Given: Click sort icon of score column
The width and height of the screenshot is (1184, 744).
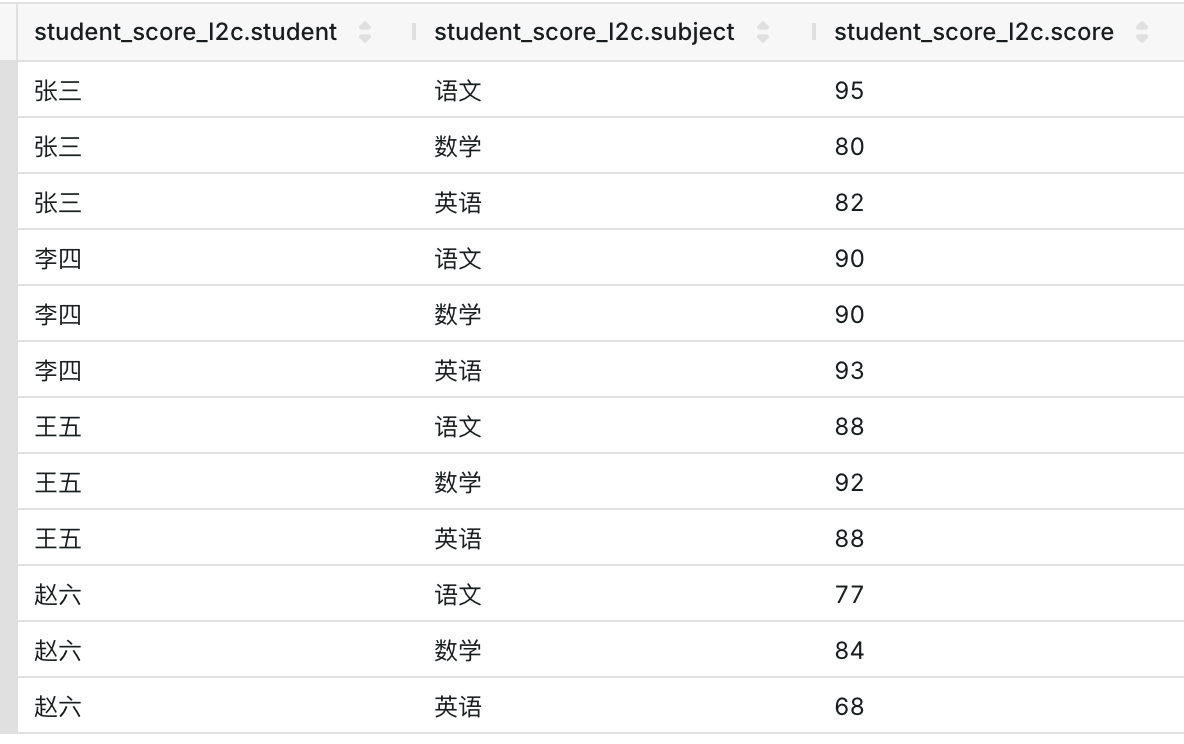Looking at the screenshot, I should 1142,32.
